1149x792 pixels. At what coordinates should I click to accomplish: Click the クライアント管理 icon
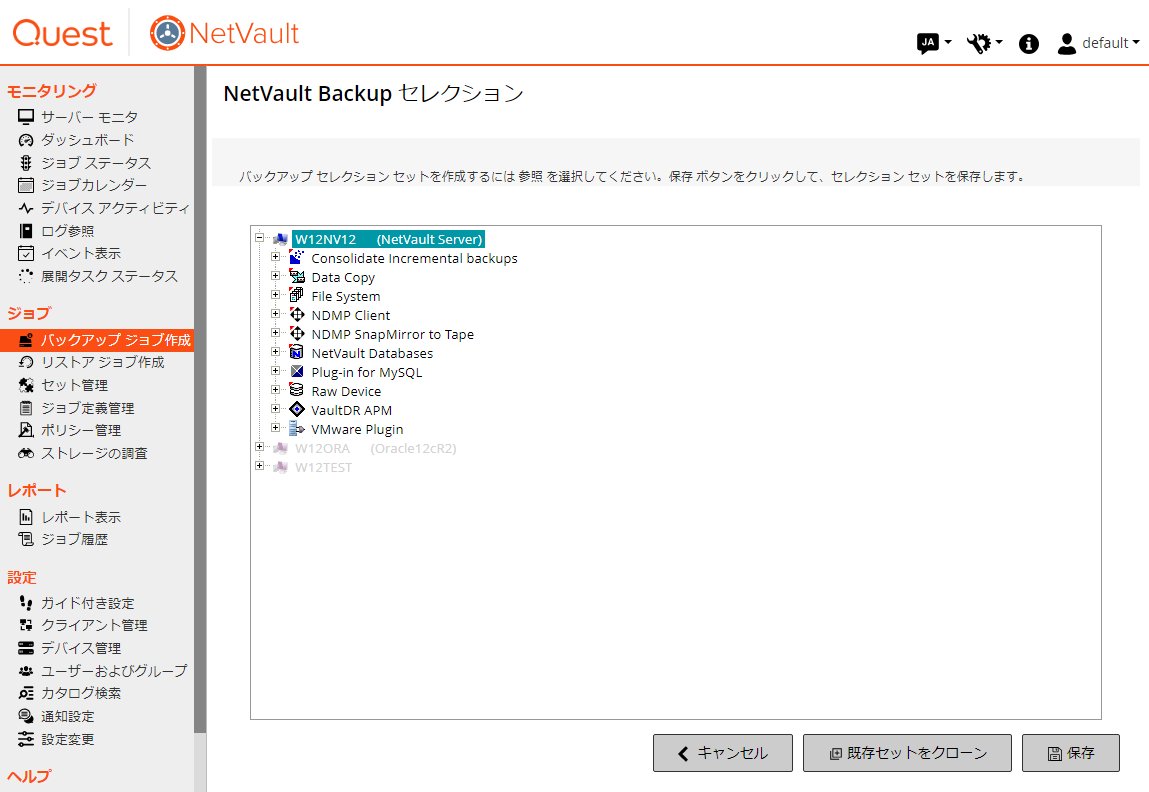point(26,625)
